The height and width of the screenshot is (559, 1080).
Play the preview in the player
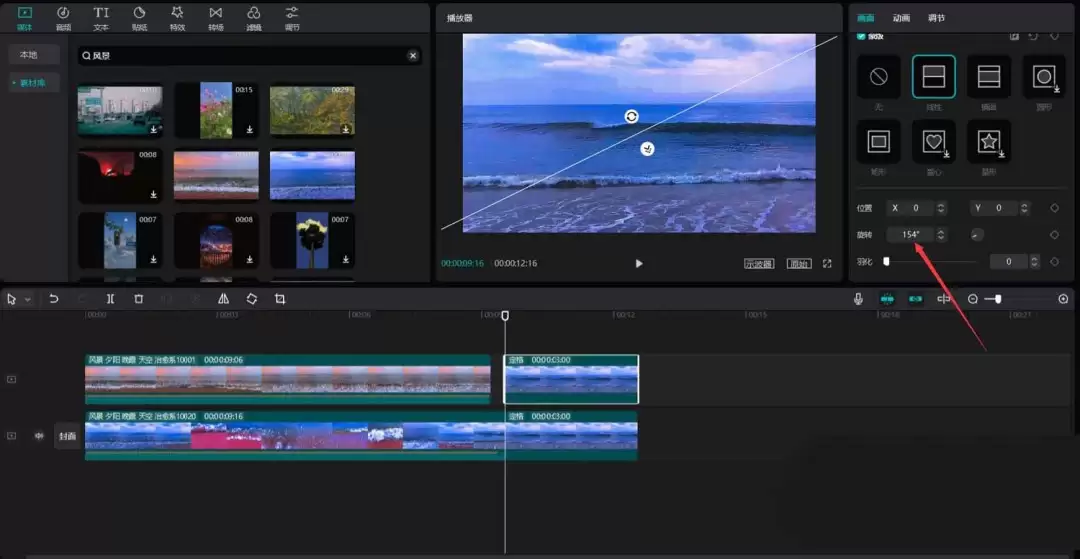pos(639,263)
